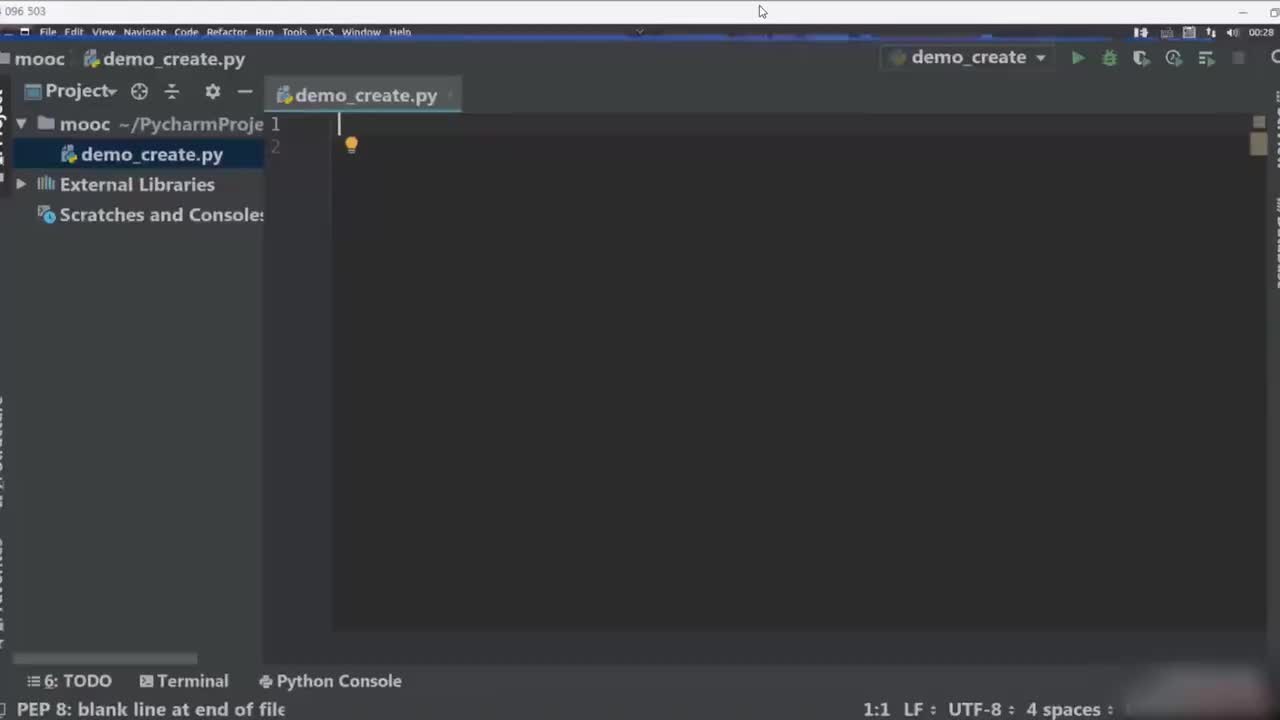
Task: Click the volume speaker tray icon
Action: (x=1233, y=32)
